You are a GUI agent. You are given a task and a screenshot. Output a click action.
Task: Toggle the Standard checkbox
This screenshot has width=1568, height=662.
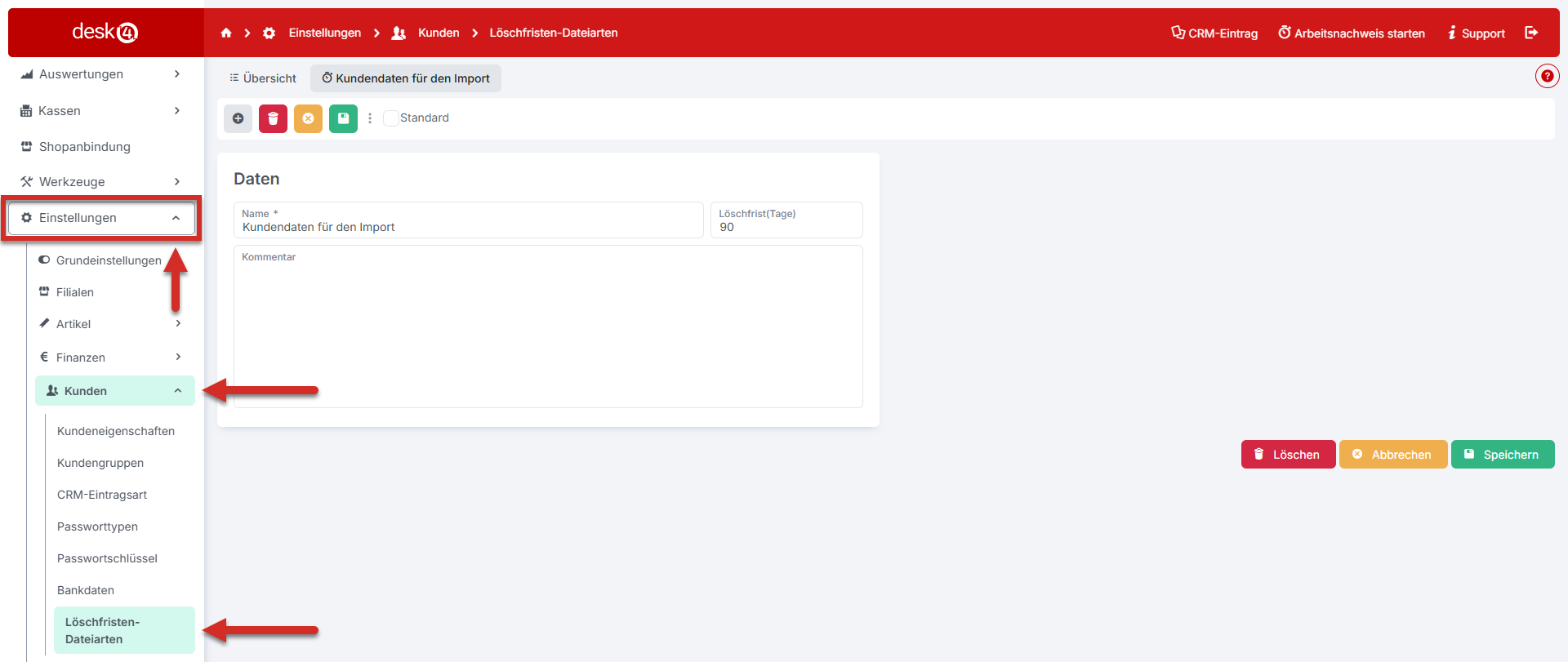coord(391,118)
